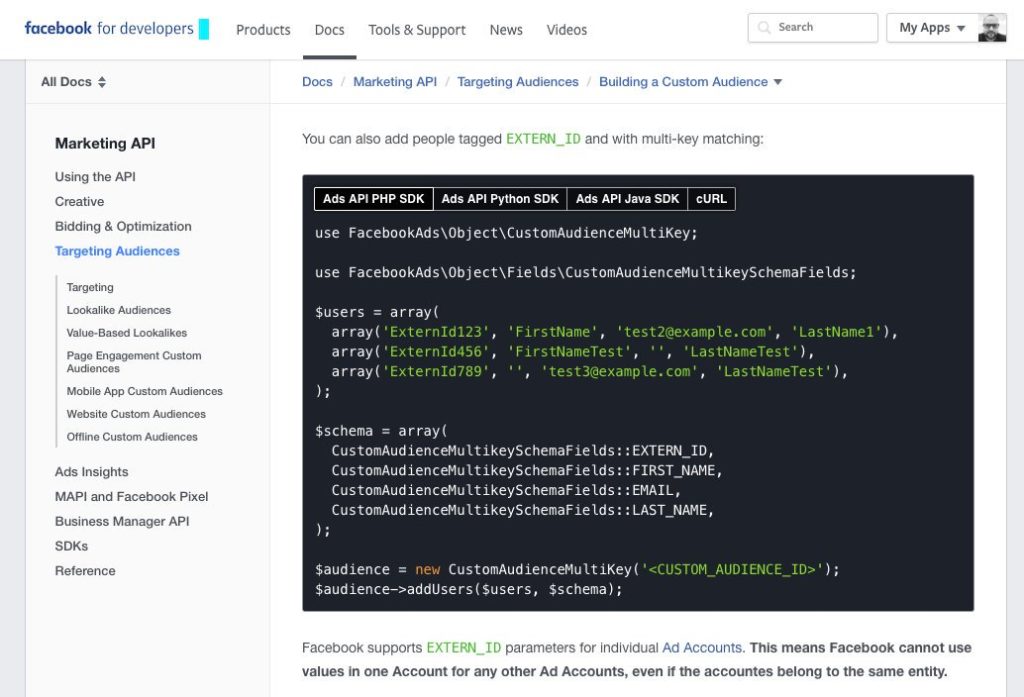Click the $schema = array( code line
1024x697 pixels.
tap(381, 431)
